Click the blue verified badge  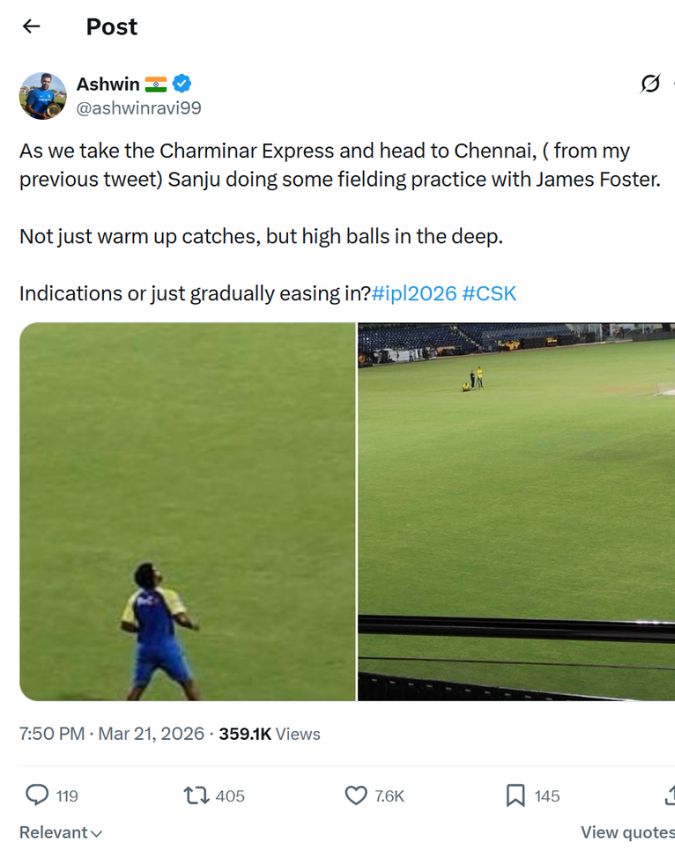coord(183,84)
